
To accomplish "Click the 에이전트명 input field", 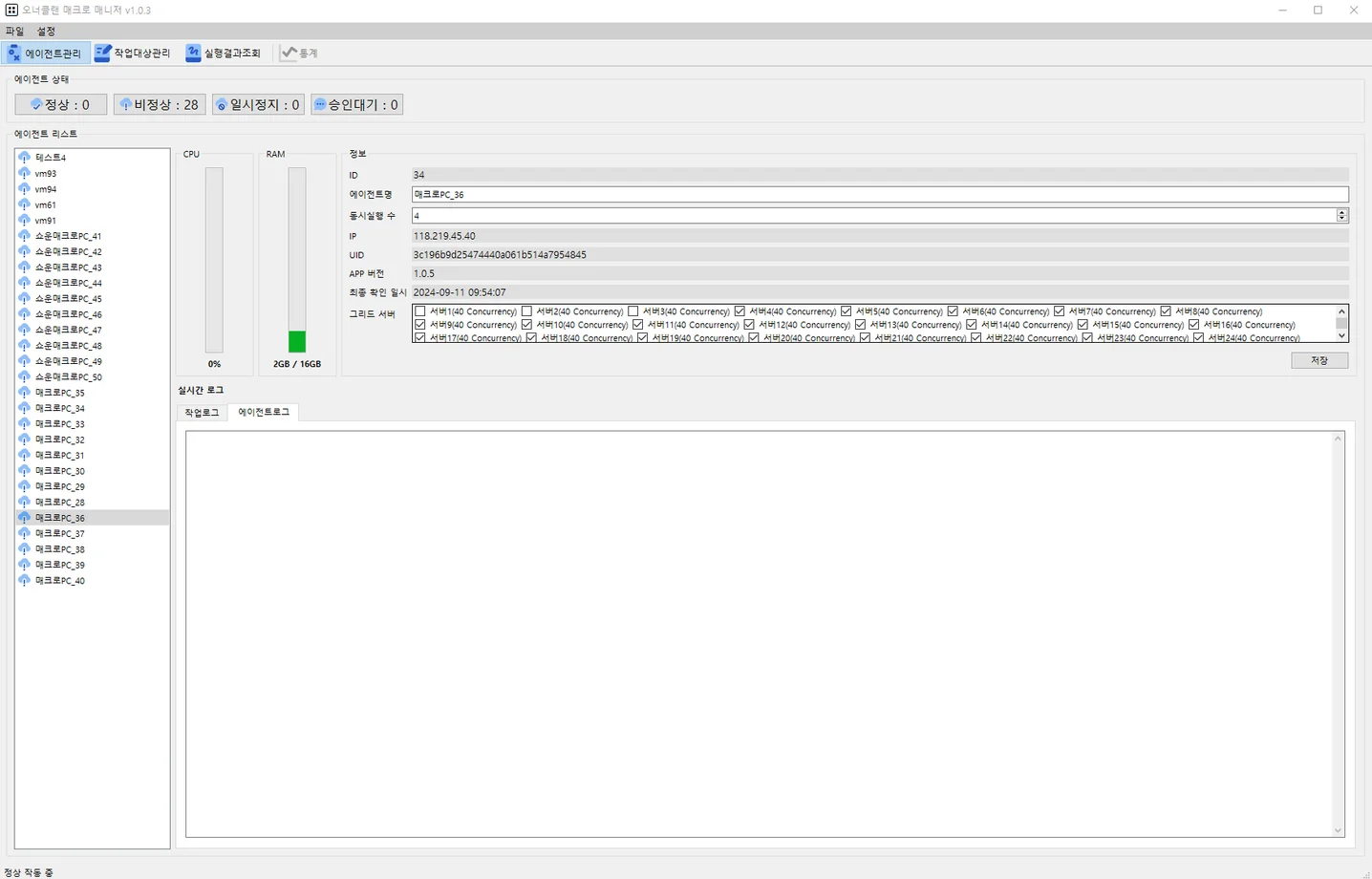I will coord(879,195).
